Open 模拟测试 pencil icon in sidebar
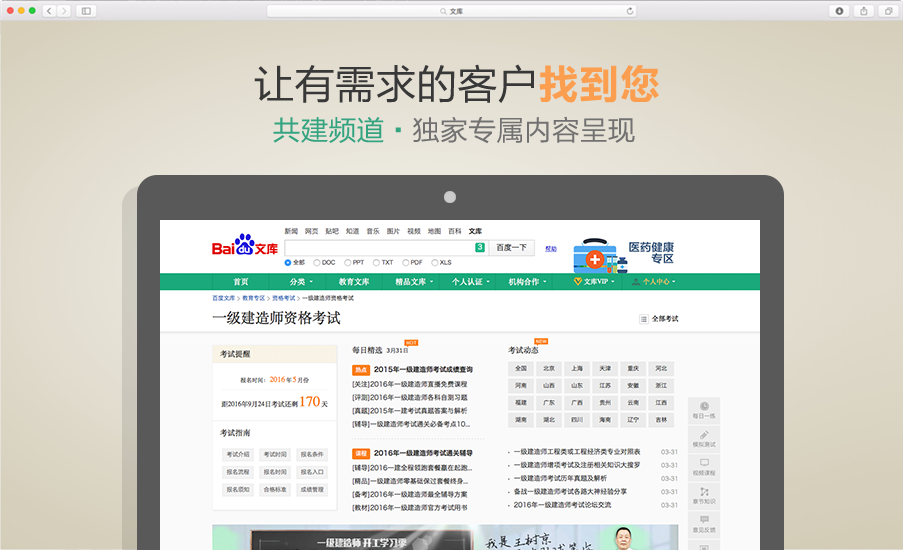Screen dimensions: 903x550 pyautogui.click(x=704, y=435)
